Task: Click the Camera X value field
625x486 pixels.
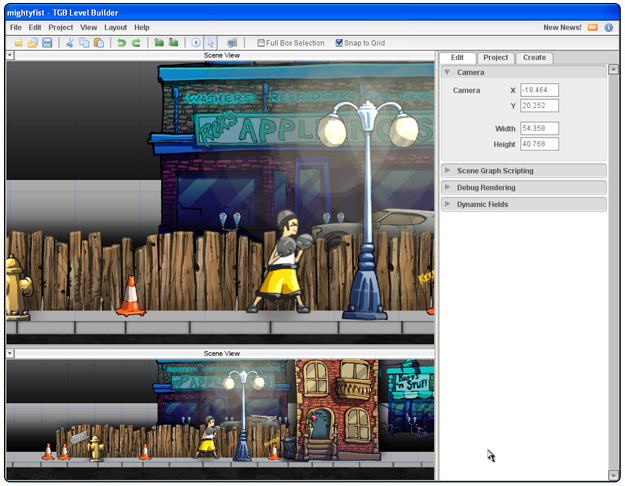Action: click(539, 90)
